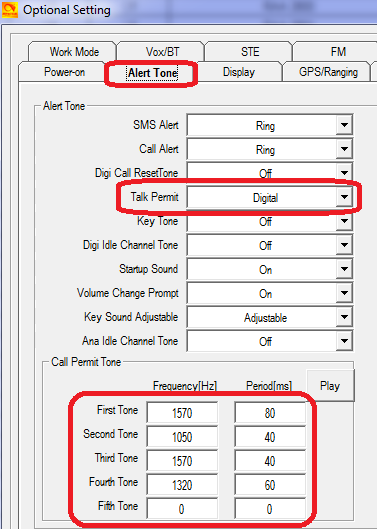Open the Key Tone dropdown

pyautogui.click(x=270, y=221)
